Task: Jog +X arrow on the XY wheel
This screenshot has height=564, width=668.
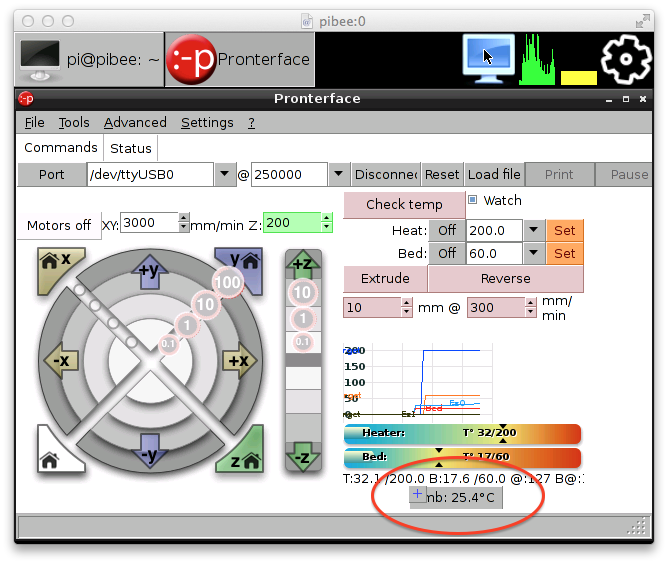Action: [x=239, y=361]
